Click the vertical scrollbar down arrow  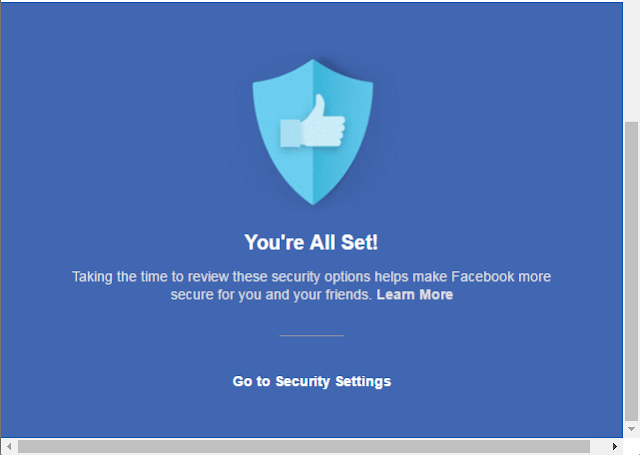tap(631, 429)
